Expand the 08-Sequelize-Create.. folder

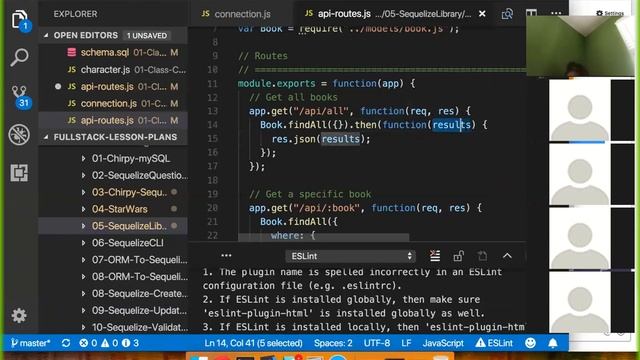click(113, 293)
